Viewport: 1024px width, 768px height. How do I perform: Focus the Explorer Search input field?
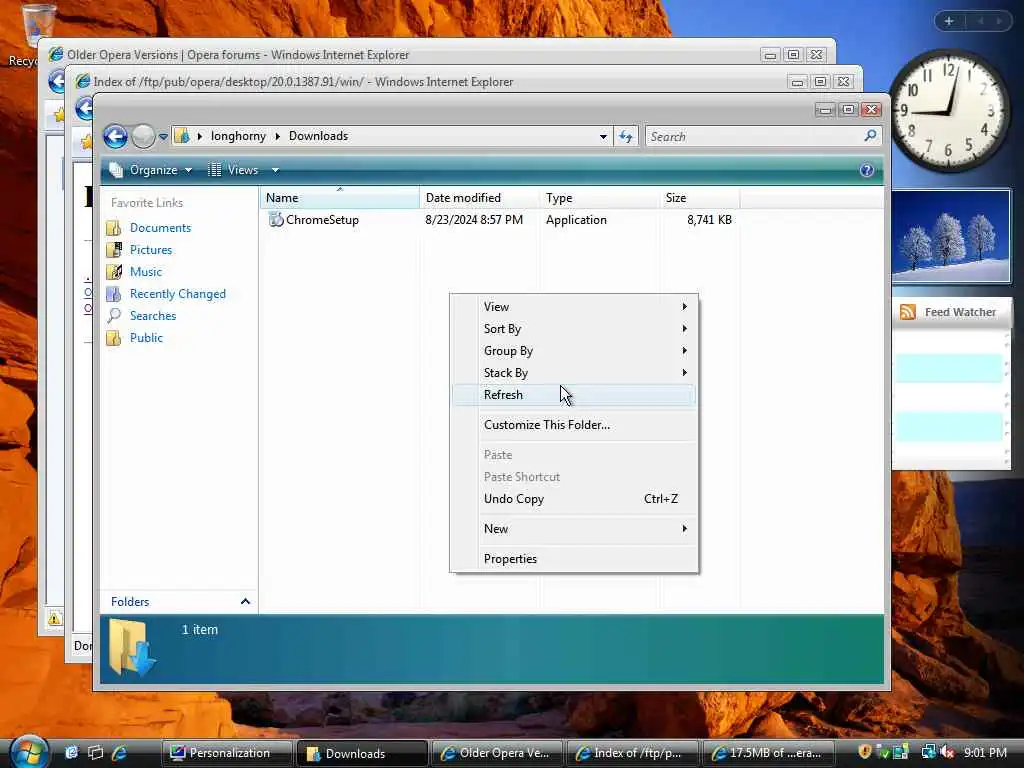tap(754, 136)
